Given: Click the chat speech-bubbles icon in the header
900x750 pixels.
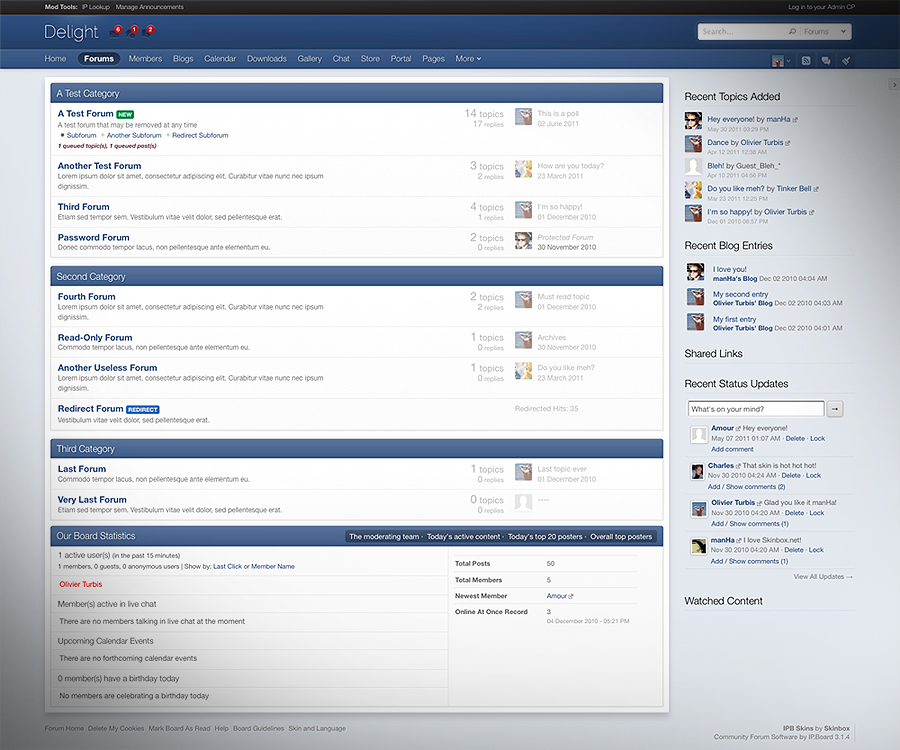Looking at the screenshot, I should 828,60.
